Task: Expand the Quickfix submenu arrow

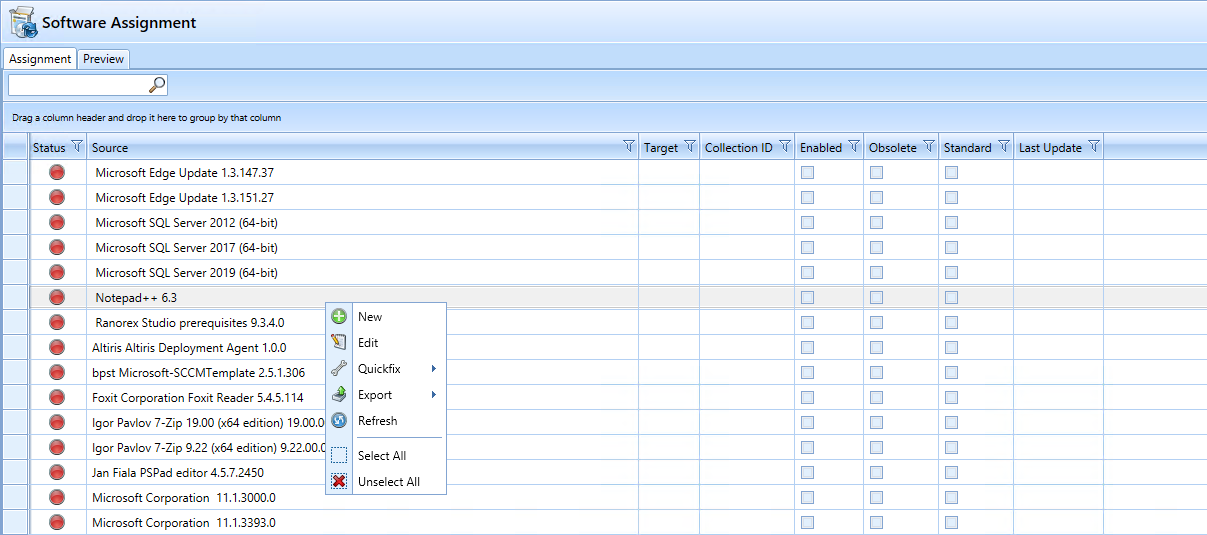Action: click(434, 369)
